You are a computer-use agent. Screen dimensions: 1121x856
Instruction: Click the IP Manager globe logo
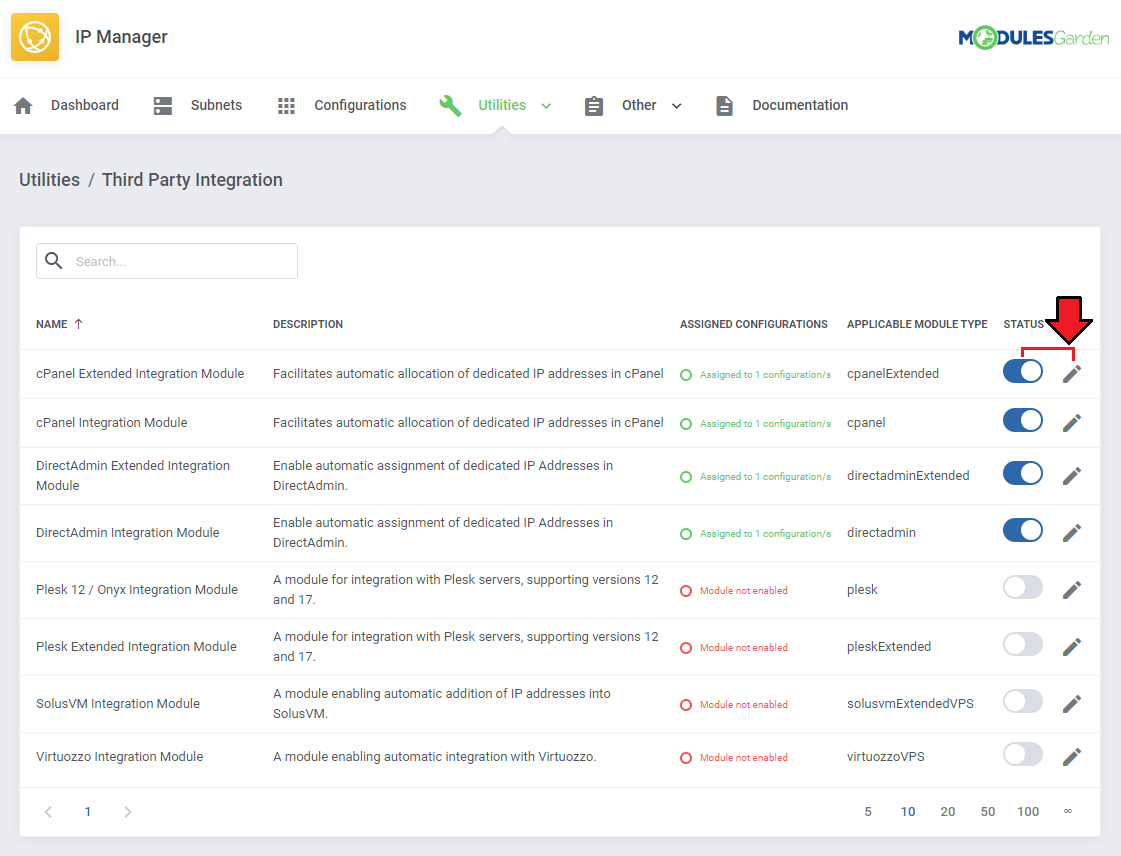pyautogui.click(x=35, y=36)
